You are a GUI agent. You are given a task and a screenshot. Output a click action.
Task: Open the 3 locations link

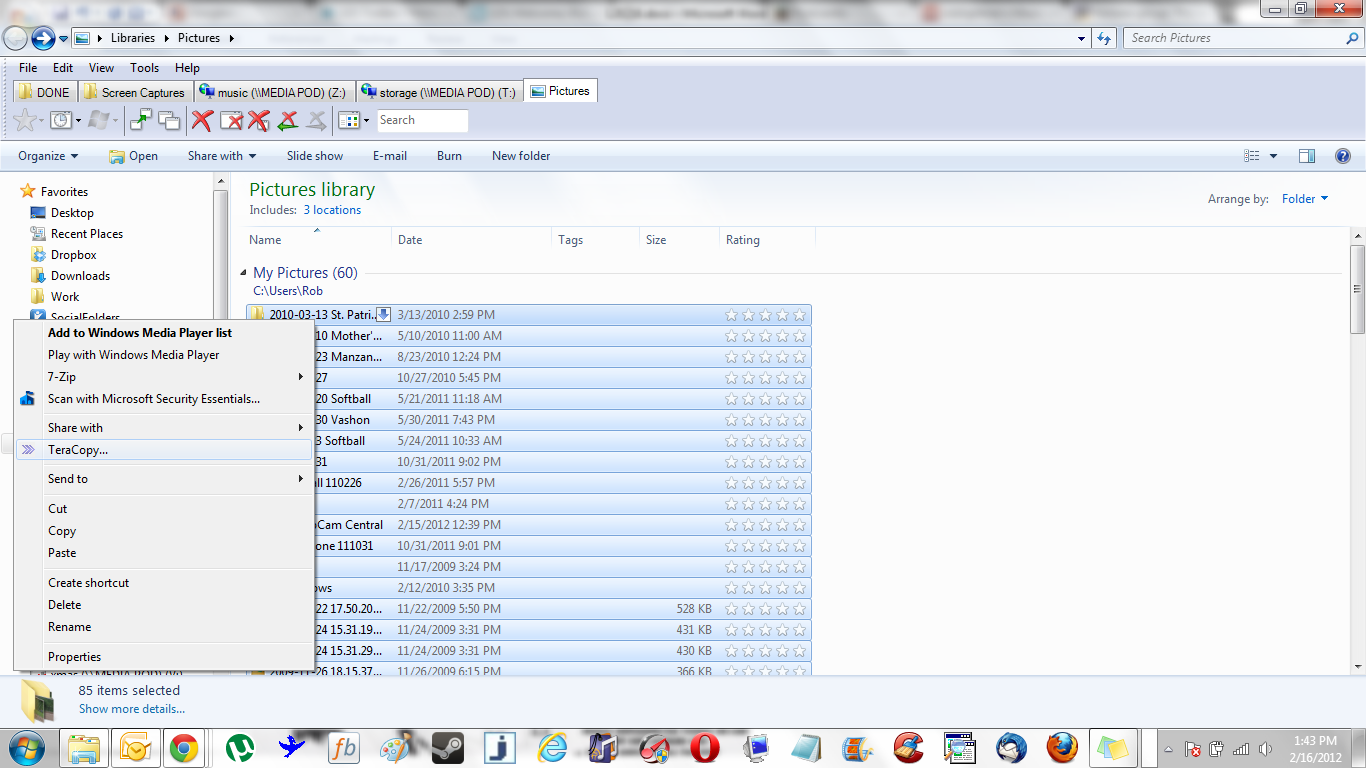click(332, 210)
